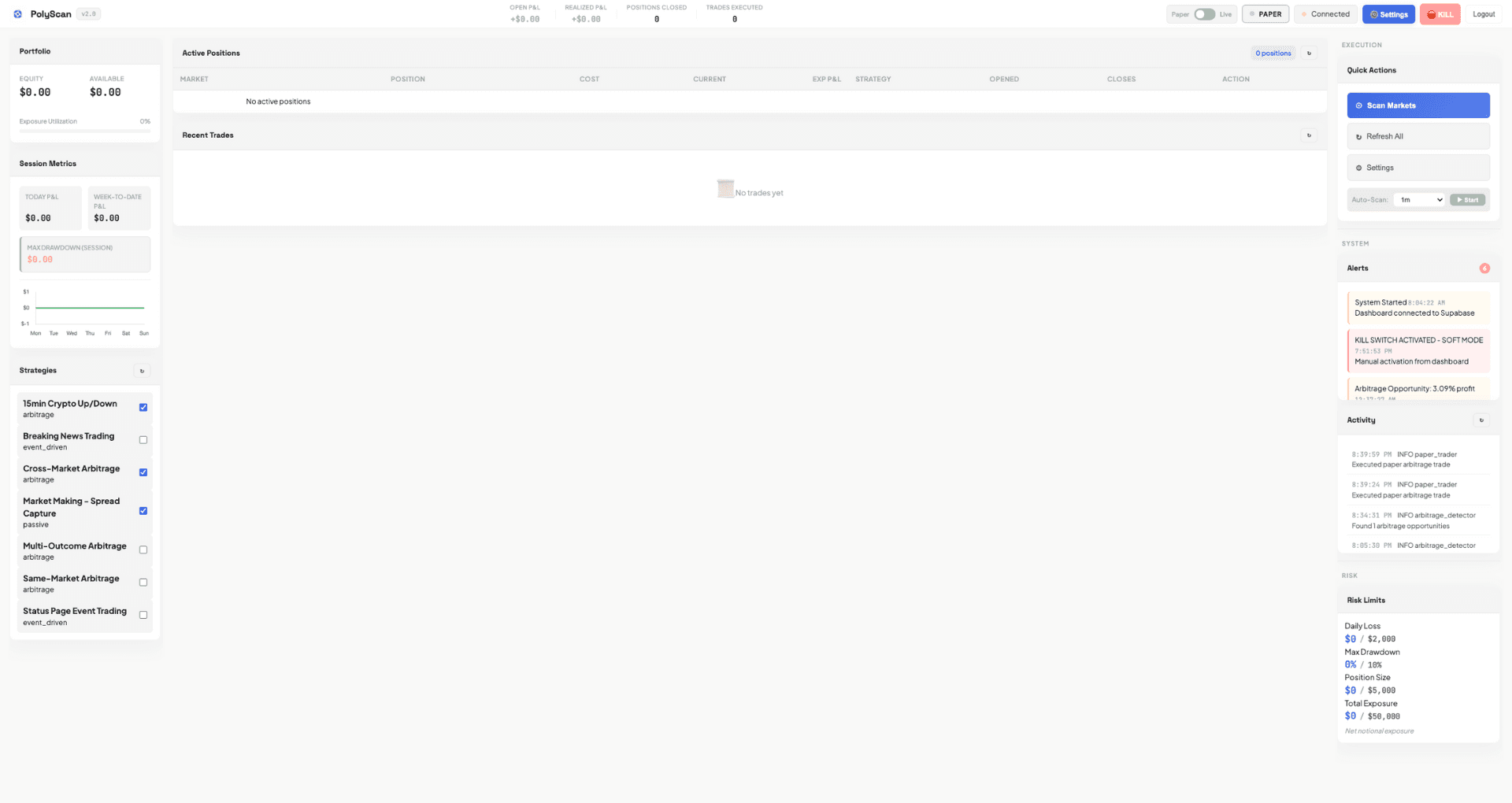Open Settings in Quick Actions
This screenshot has width=1512, height=803.
[1417, 168]
